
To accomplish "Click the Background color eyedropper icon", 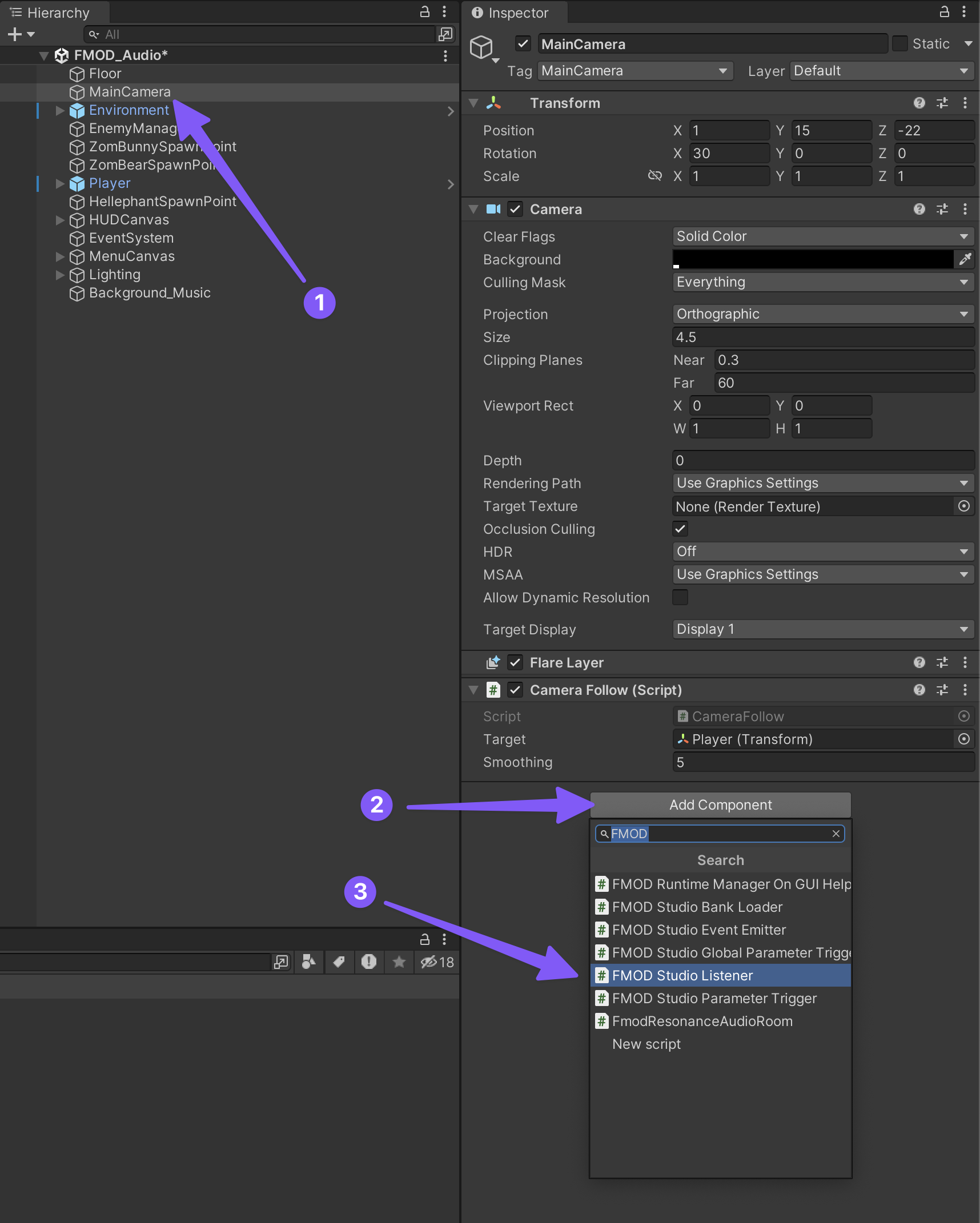I will [965, 259].
